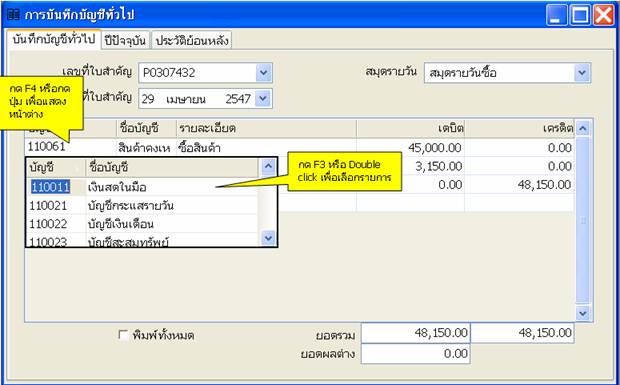
Task: Click the day value 29 in the date field
Action: point(148,99)
